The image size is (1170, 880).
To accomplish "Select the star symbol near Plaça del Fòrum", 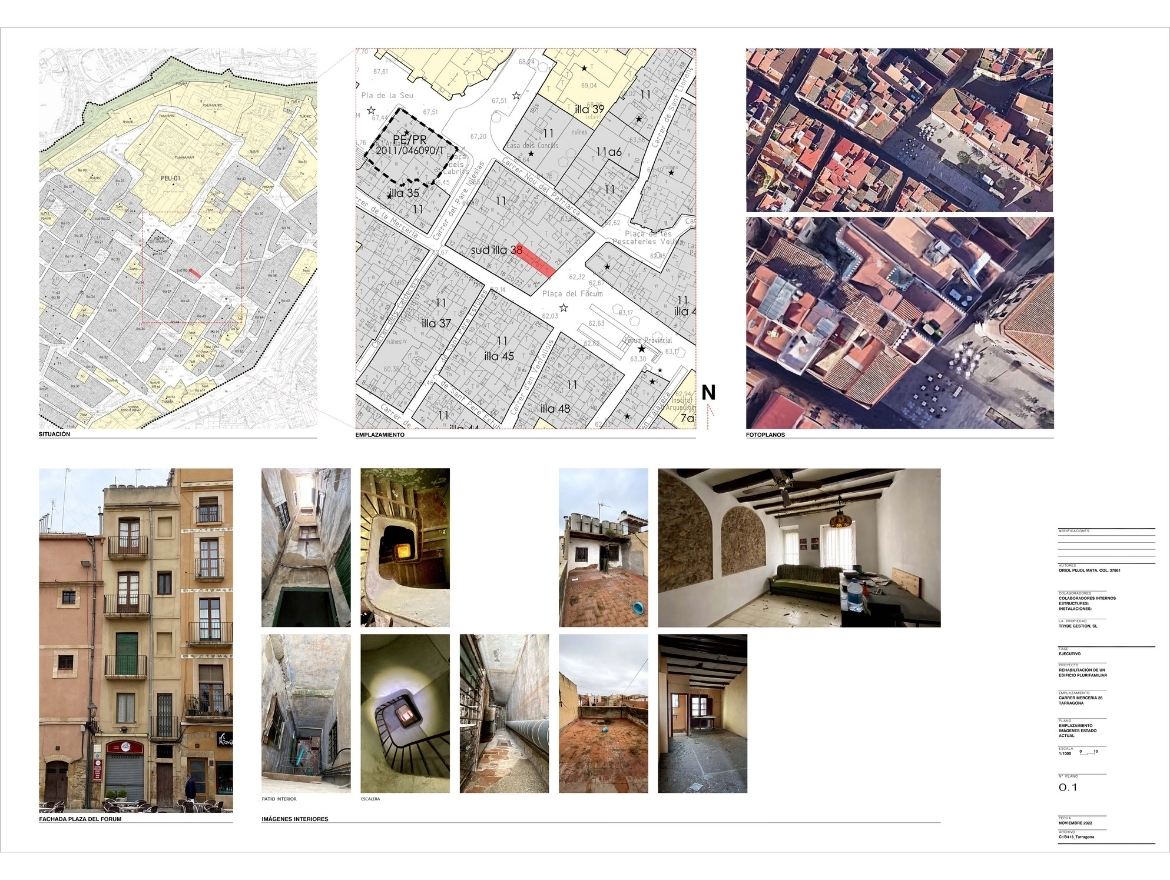I will [563, 308].
